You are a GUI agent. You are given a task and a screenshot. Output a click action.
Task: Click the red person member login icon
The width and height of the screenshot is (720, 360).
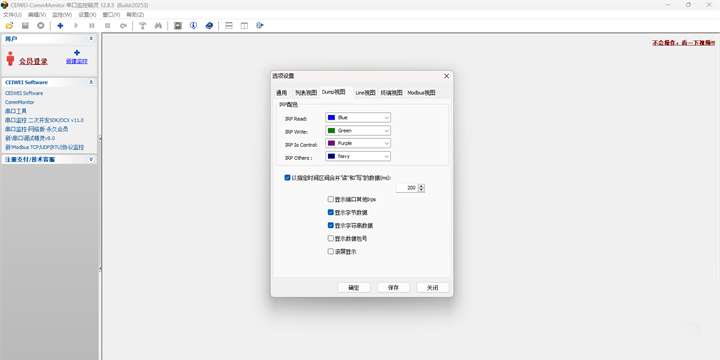point(11,58)
